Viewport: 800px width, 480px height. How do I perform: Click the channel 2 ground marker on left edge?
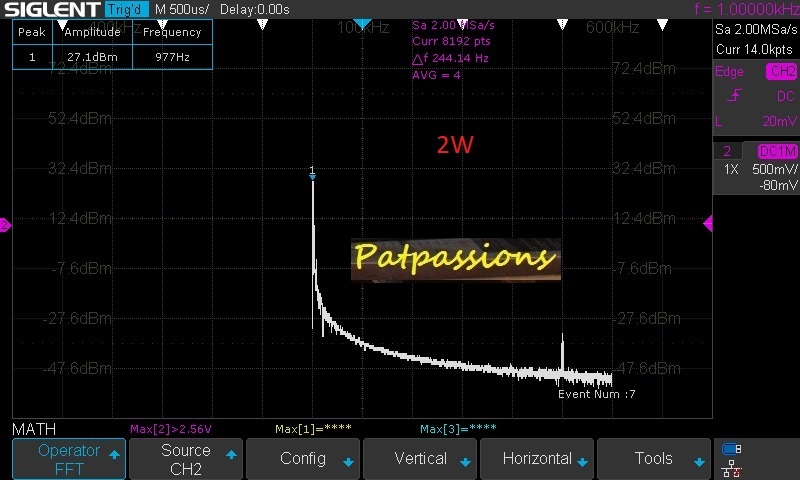tap(5, 225)
